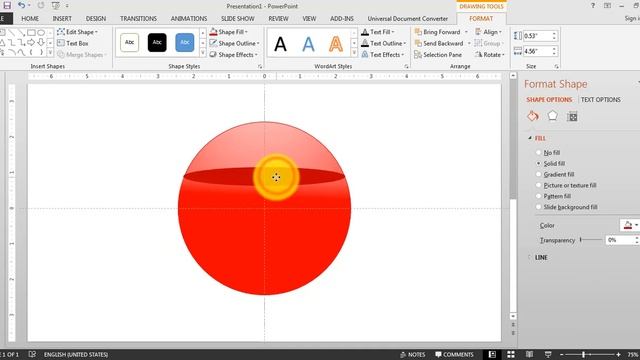Apply the white Abc shape style
This screenshot has width=640, height=360.
tap(129, 42)
